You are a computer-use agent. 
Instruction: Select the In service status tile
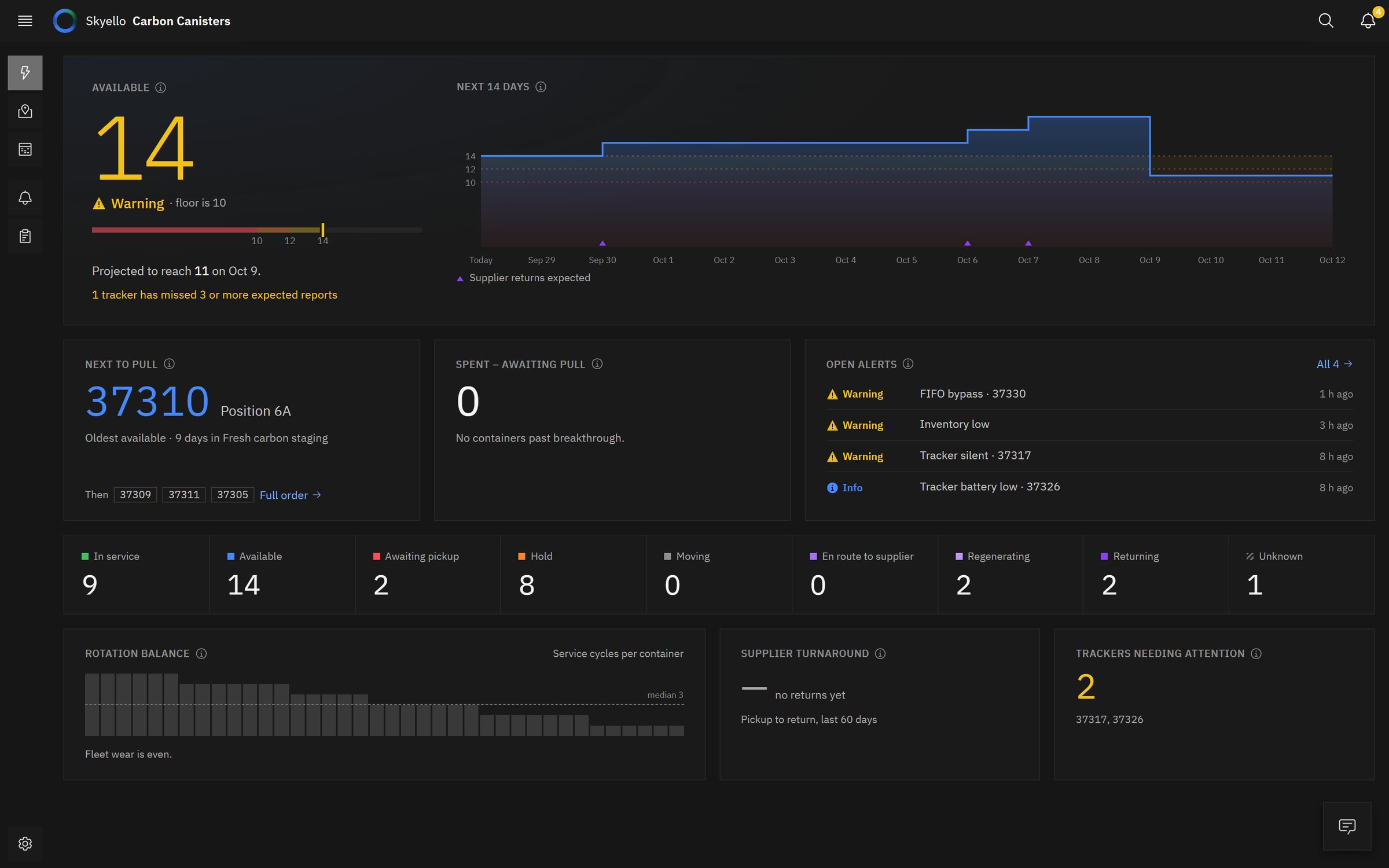tap(137, 574)
